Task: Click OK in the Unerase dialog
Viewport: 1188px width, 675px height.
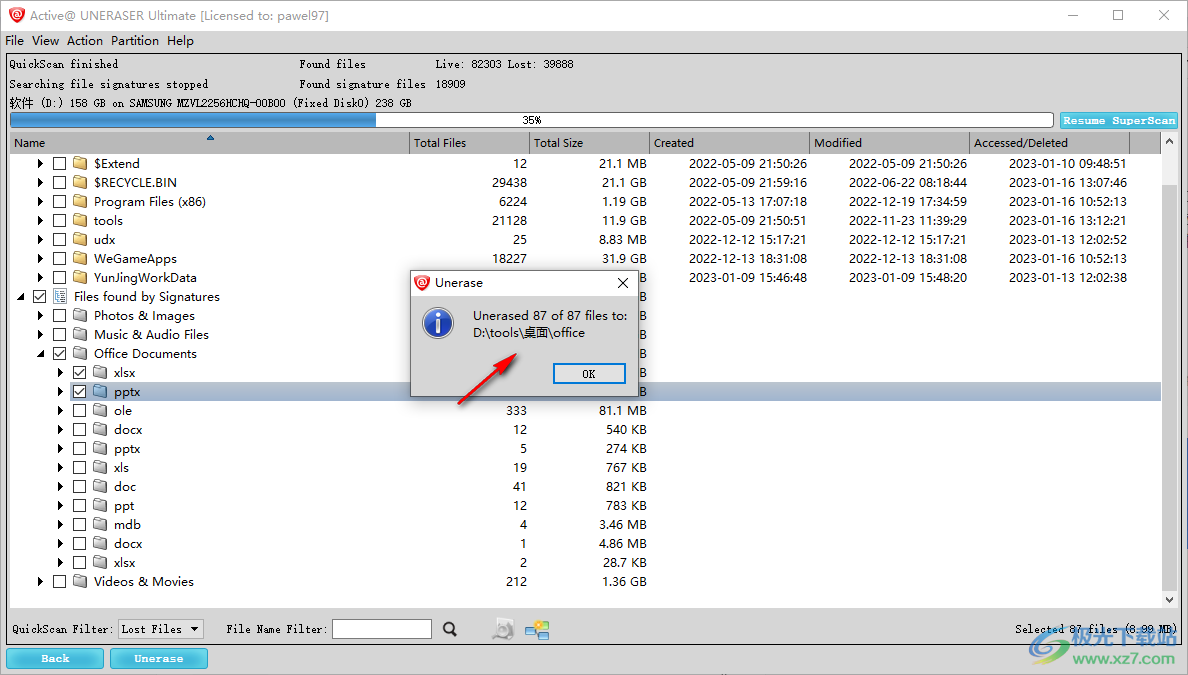Action: 589,373
